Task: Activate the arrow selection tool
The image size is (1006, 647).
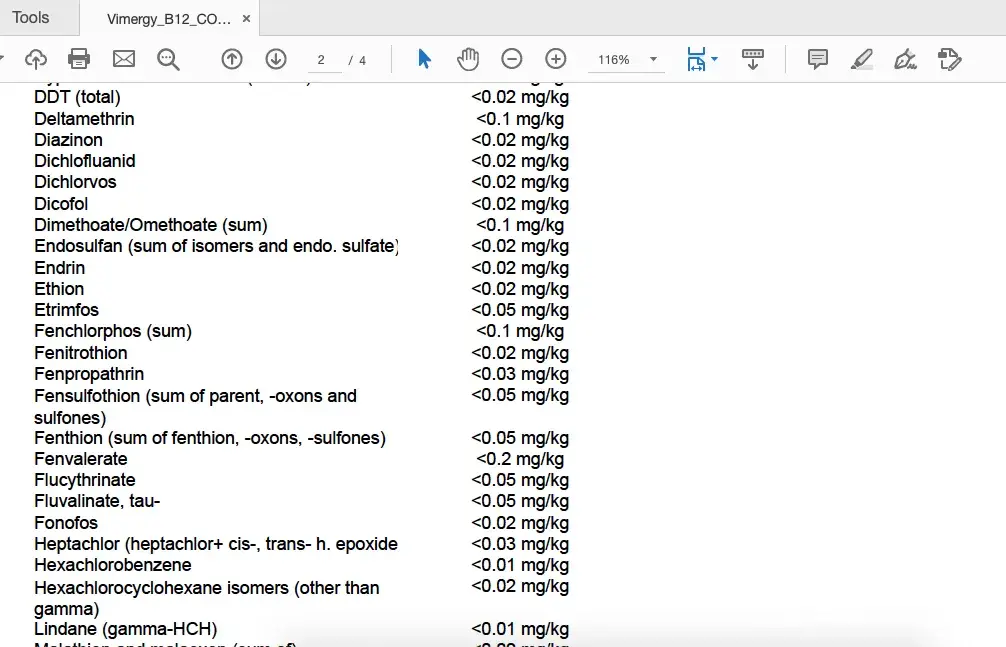Action: point(424,60)
